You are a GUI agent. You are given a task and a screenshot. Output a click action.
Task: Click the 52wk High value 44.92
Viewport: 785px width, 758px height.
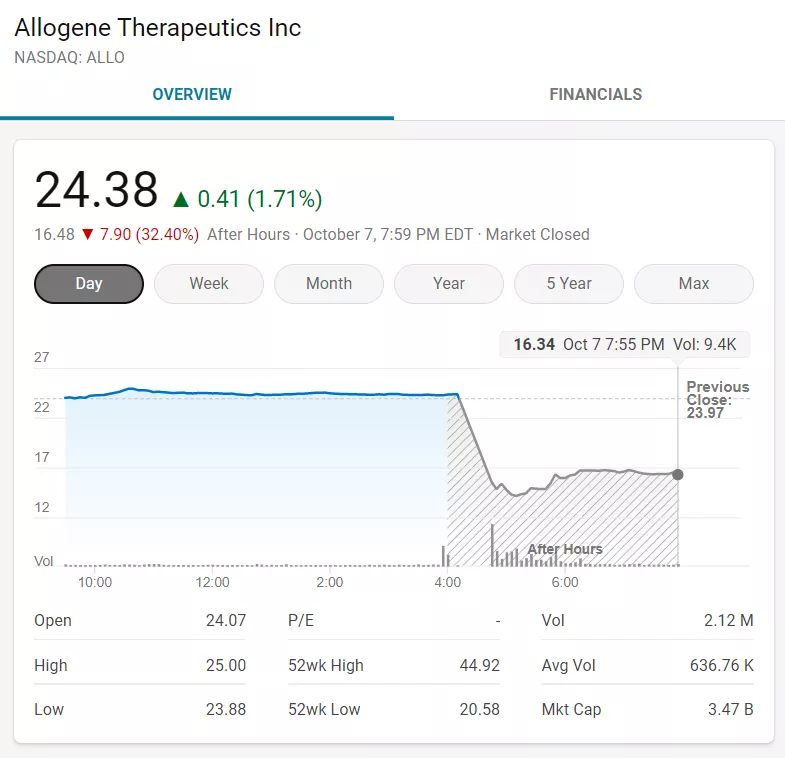pyautogui.click(x=475, y=665)
